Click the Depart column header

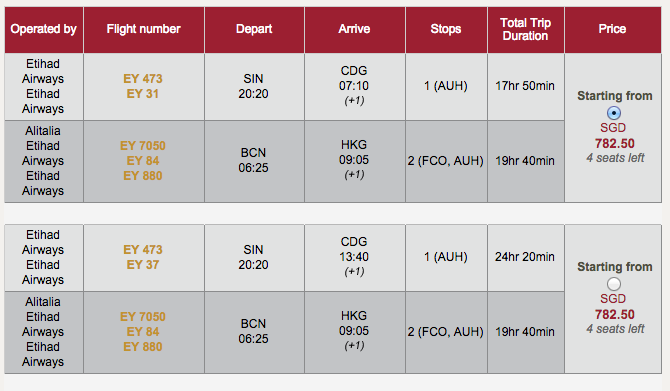tap(254, 29)
